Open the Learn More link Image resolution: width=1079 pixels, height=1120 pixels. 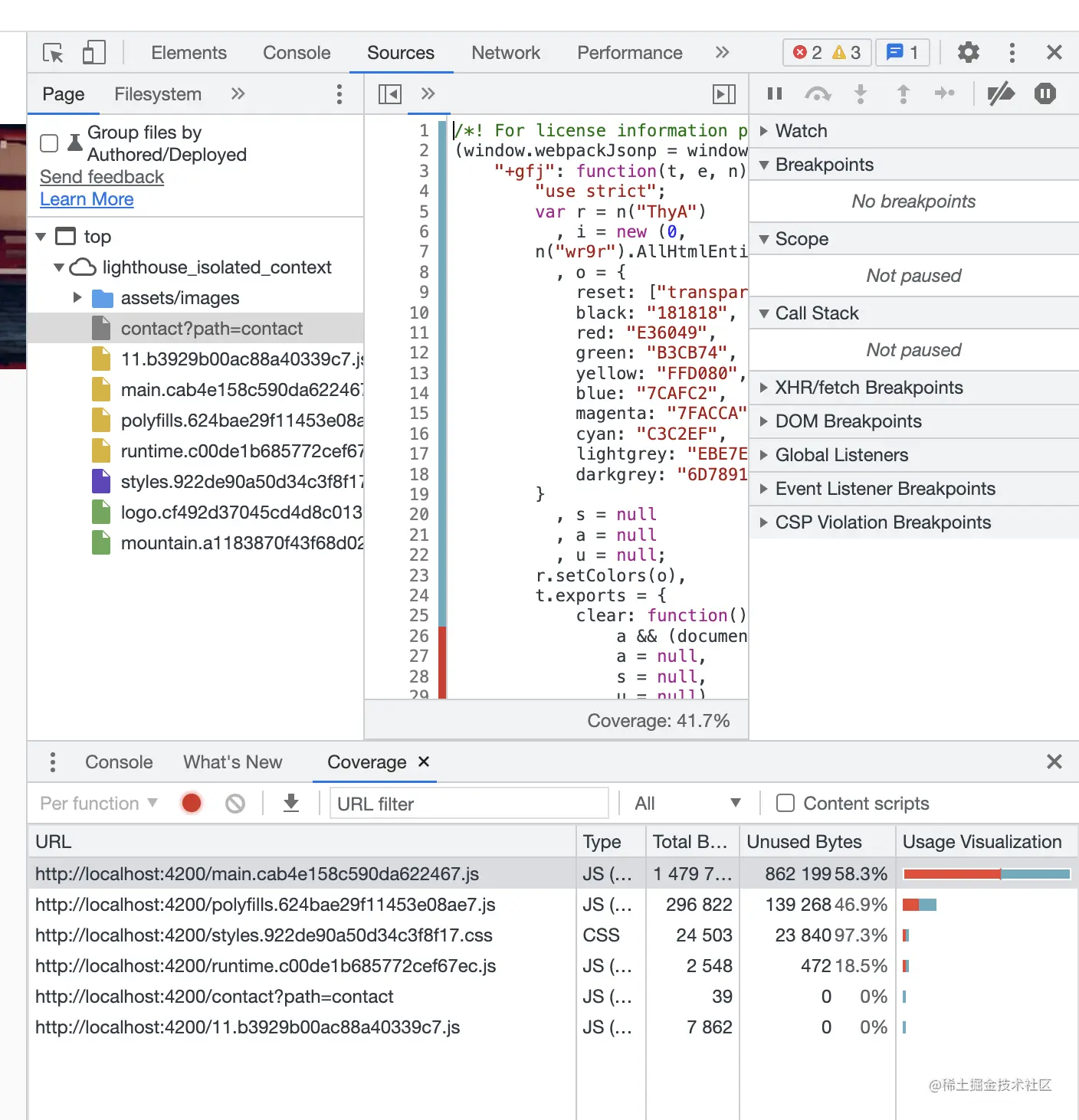click(87, 199)
